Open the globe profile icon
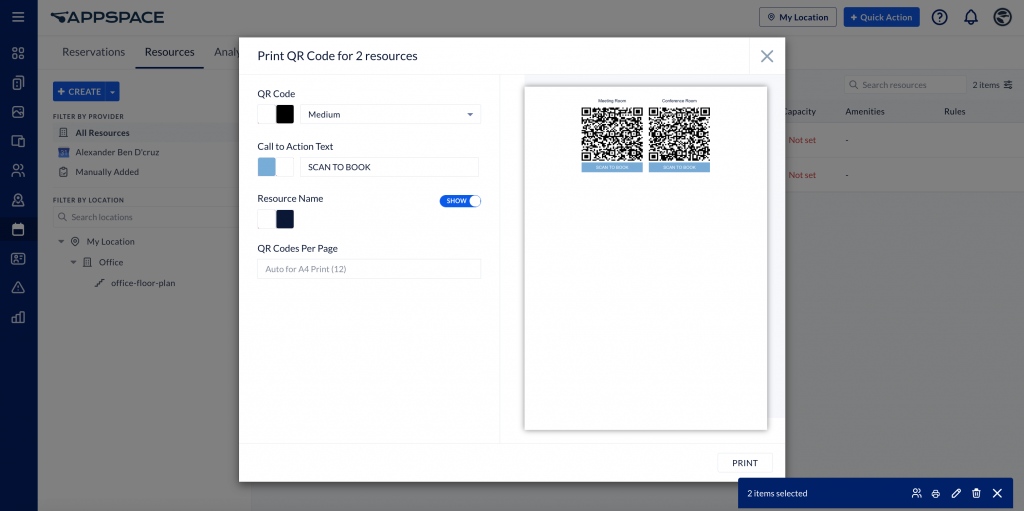Image resolution: width=1024 pixels, height=511 pixels. coord(1002,17)
